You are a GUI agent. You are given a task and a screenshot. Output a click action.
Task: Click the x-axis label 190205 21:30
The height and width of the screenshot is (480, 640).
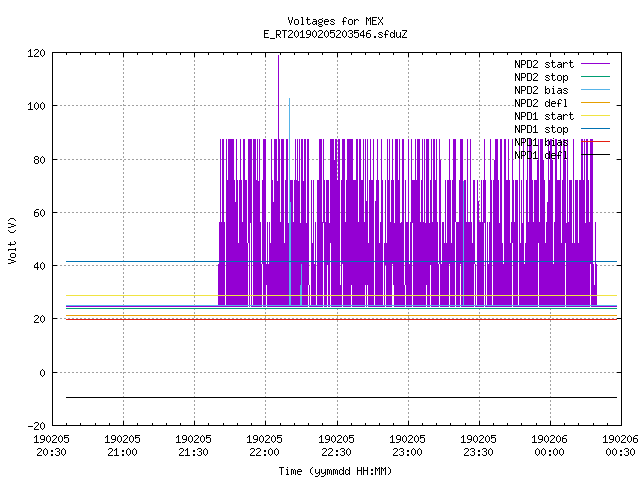pyautogui.click(x=193, y=446)
